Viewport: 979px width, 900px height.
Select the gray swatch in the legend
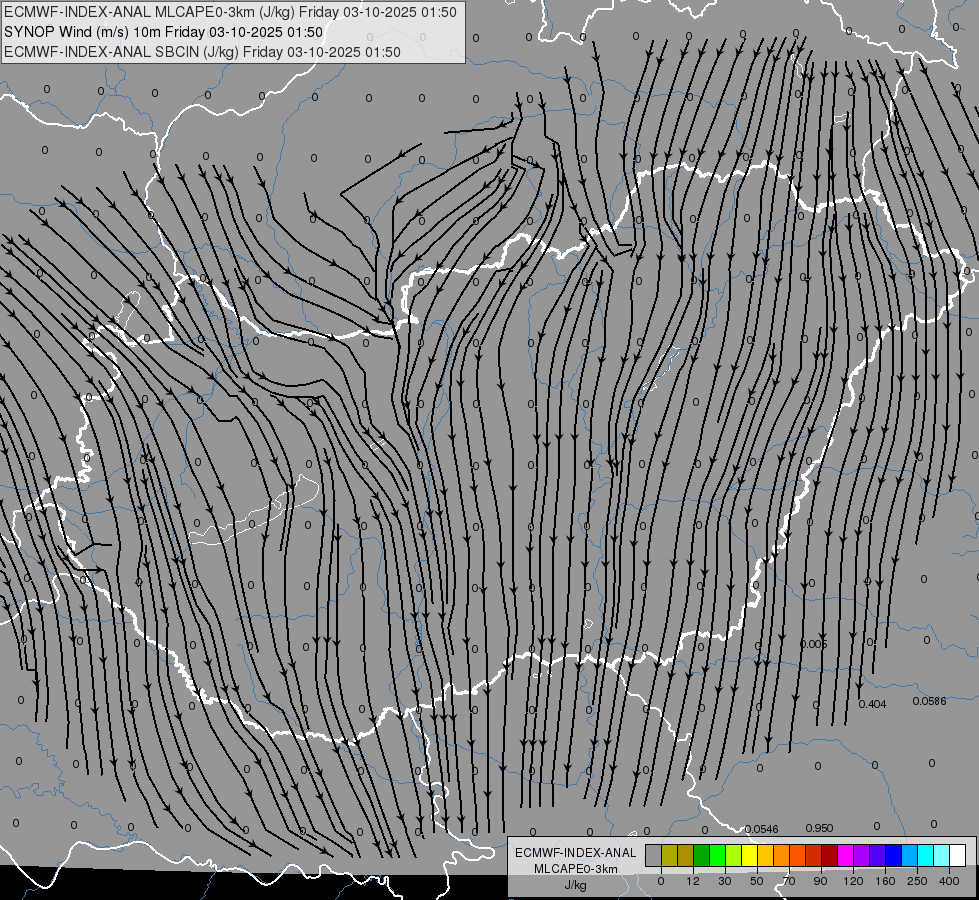653,855
